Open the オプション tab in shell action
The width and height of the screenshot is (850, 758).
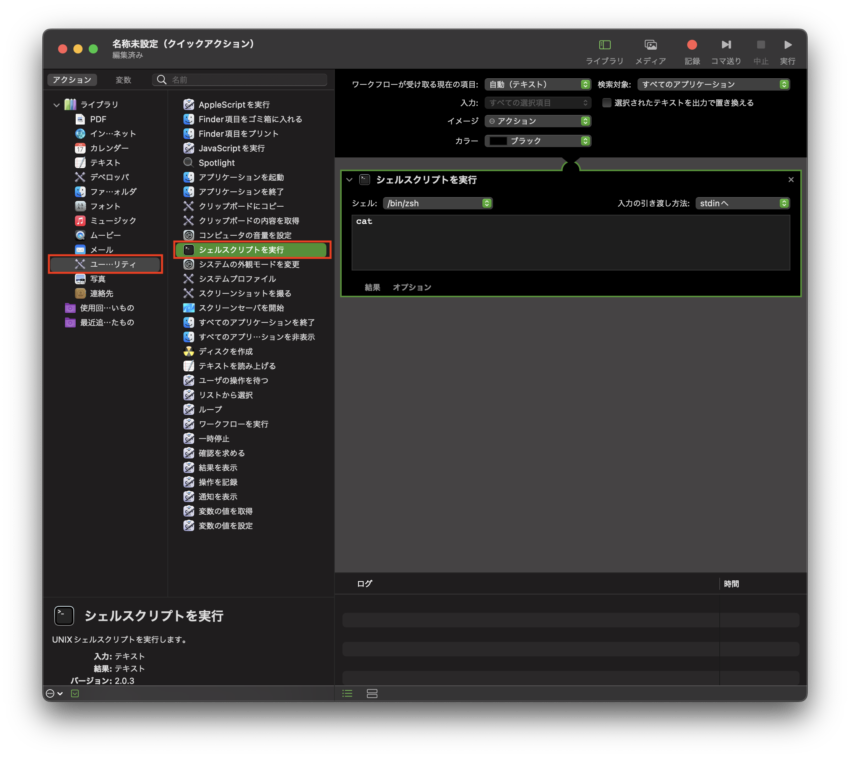pos(412,287)
